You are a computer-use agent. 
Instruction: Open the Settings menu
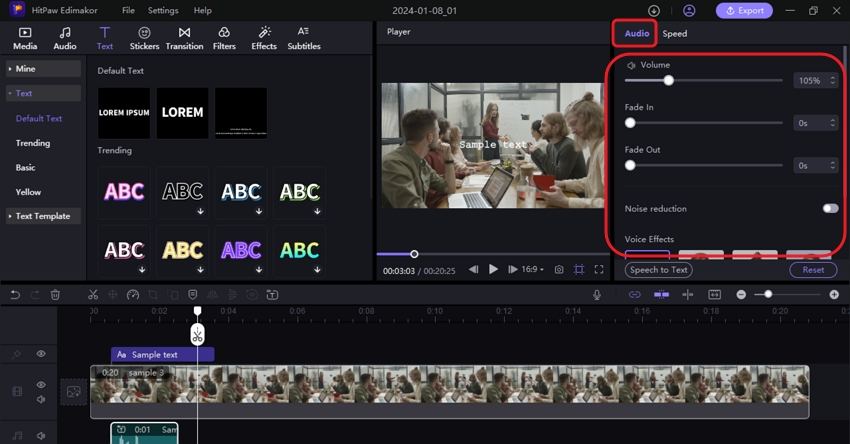[163, 10]
